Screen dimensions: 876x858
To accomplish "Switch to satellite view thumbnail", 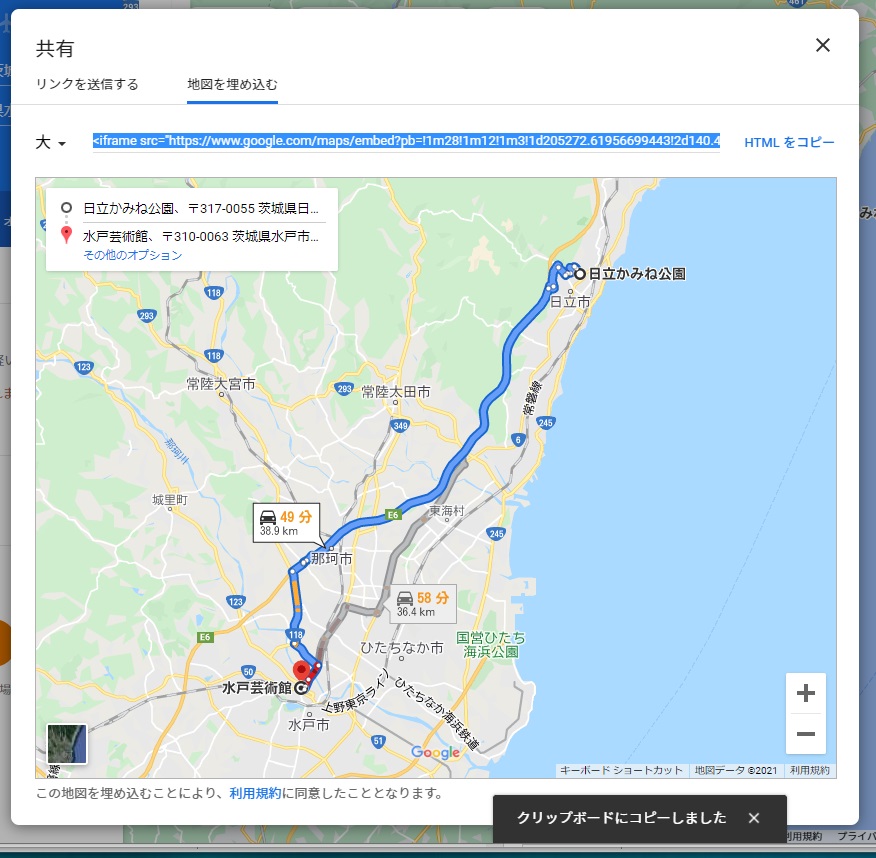I will pyautogui.click(x=66, y=743).
